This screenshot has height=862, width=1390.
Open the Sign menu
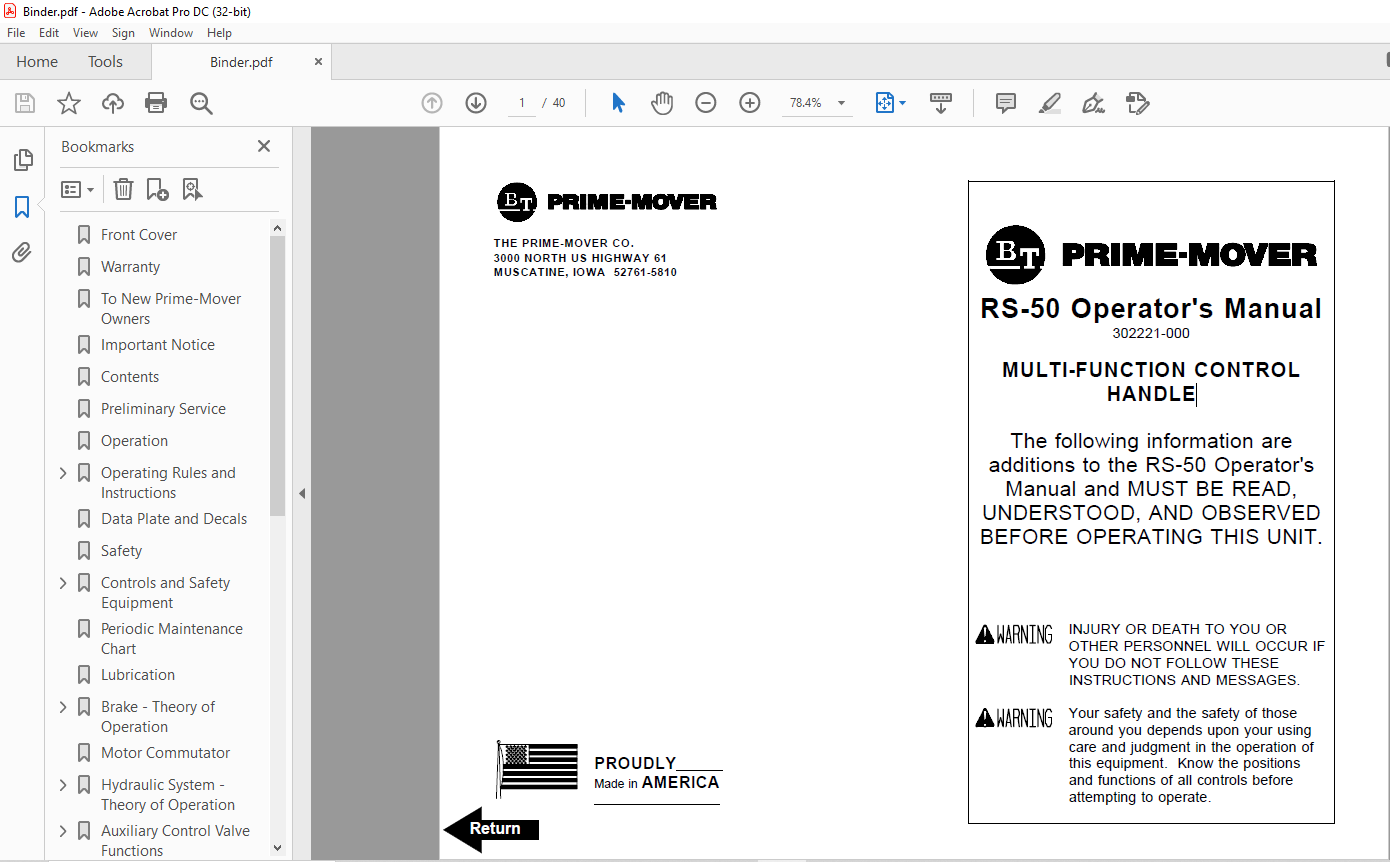[x=123, y=33]
